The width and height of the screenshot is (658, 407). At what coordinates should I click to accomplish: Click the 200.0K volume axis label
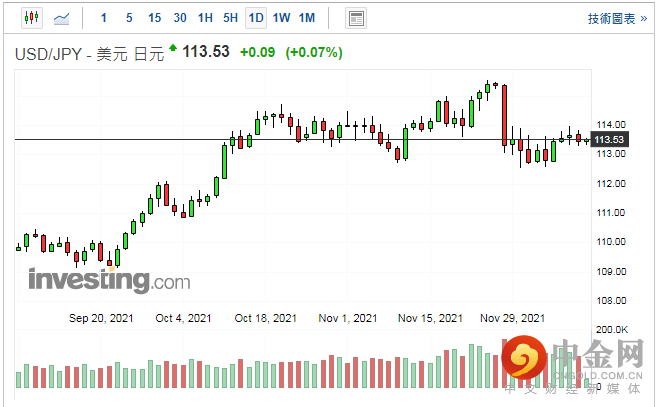point(612,330)
